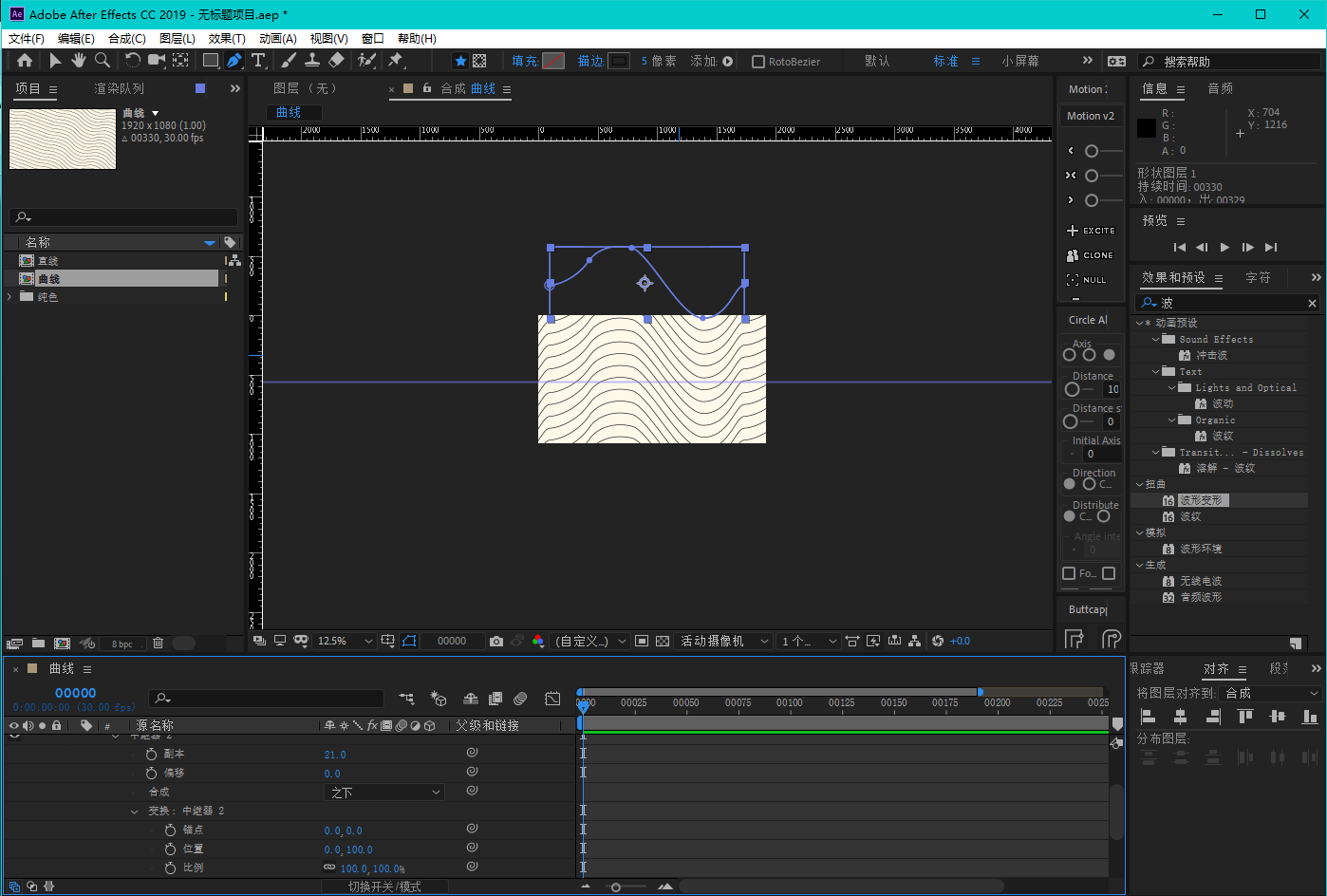Enable the RotoBezier checkbox
This screenshot has height=896, width=1327.
(757, 62)
